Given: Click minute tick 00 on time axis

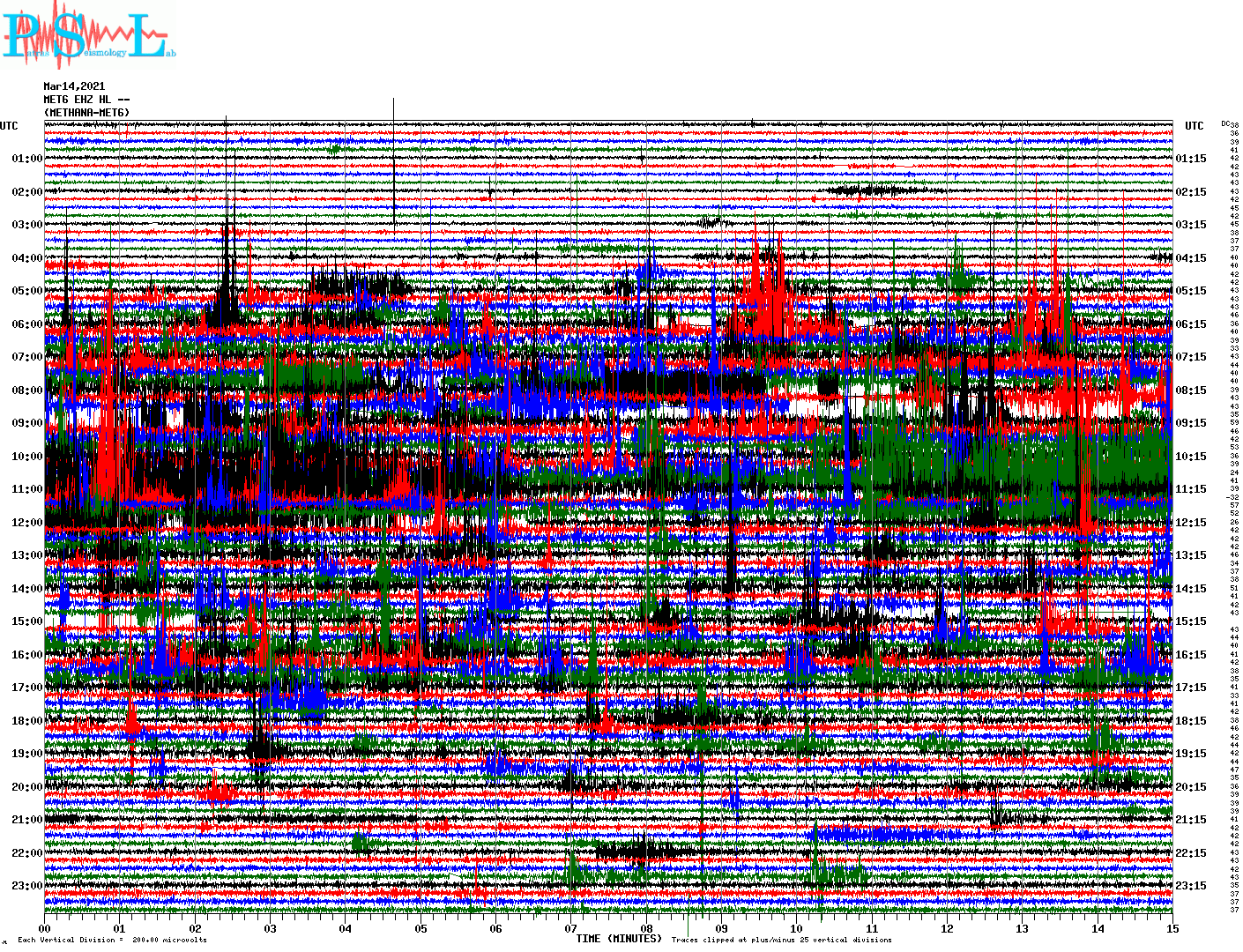Looking at the screenshot, I should [x=45, y=929].
